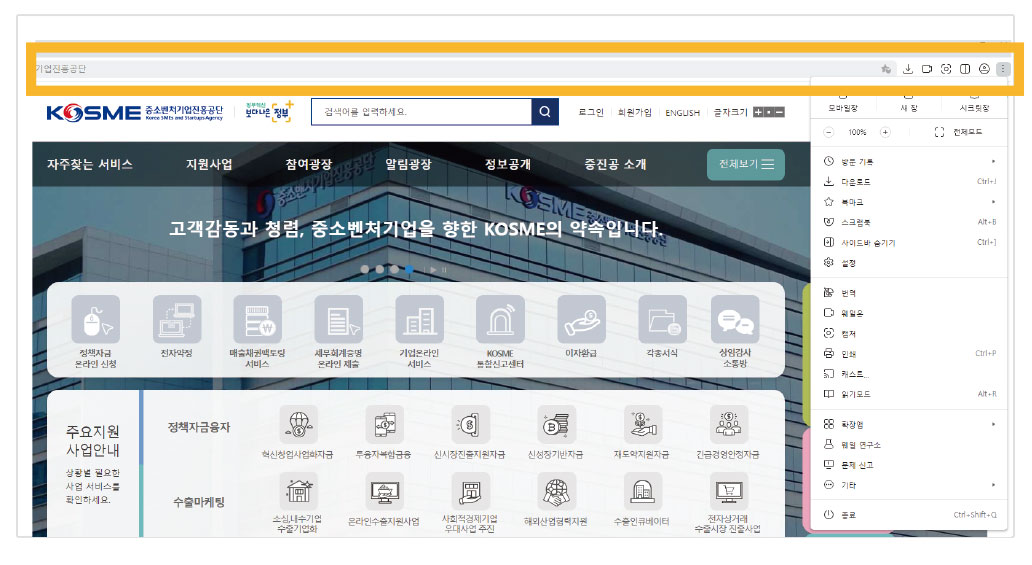This screenshot has height=565, width=1032.
Task: Click the three-dot browser menu button
Action: point(1003,69)
